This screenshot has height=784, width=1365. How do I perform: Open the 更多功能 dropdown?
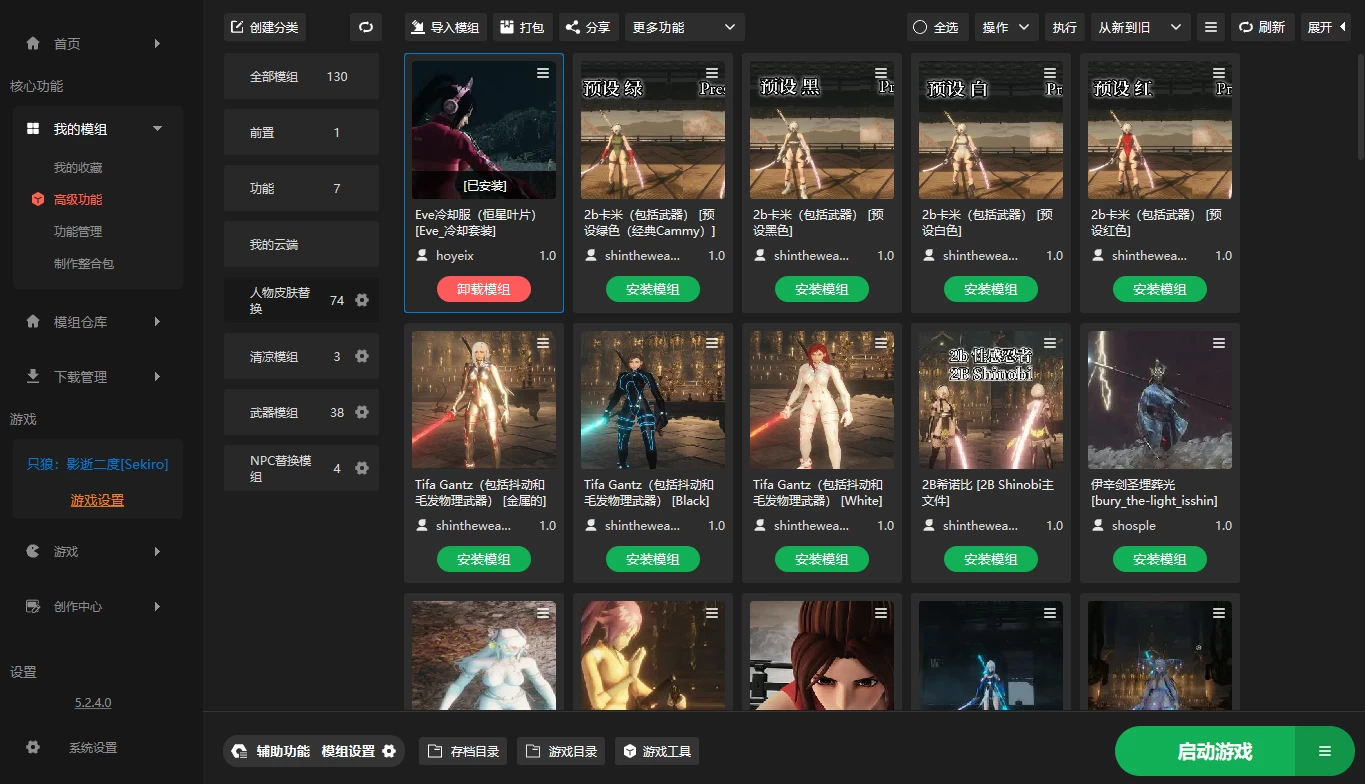(x=684, y=26)
